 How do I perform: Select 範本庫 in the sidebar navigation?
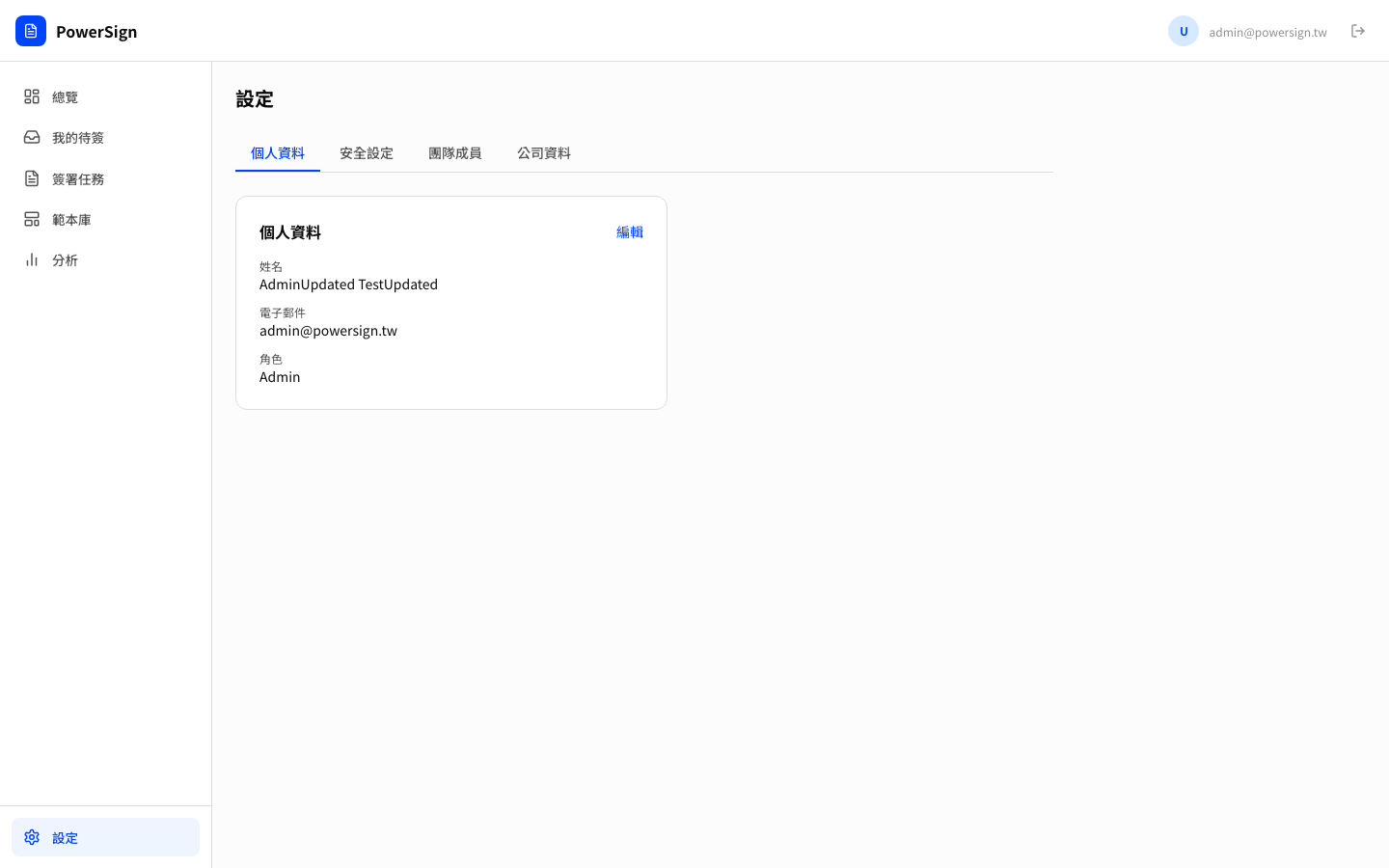pyautogui.click(x=71, y=219)
